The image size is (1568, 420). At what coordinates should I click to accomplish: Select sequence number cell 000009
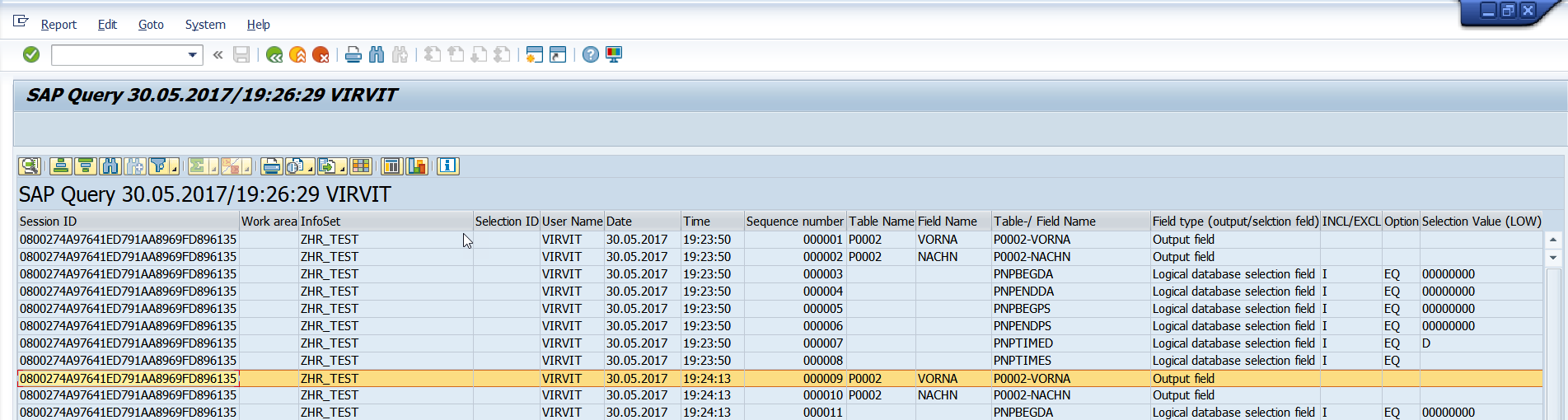795,379
